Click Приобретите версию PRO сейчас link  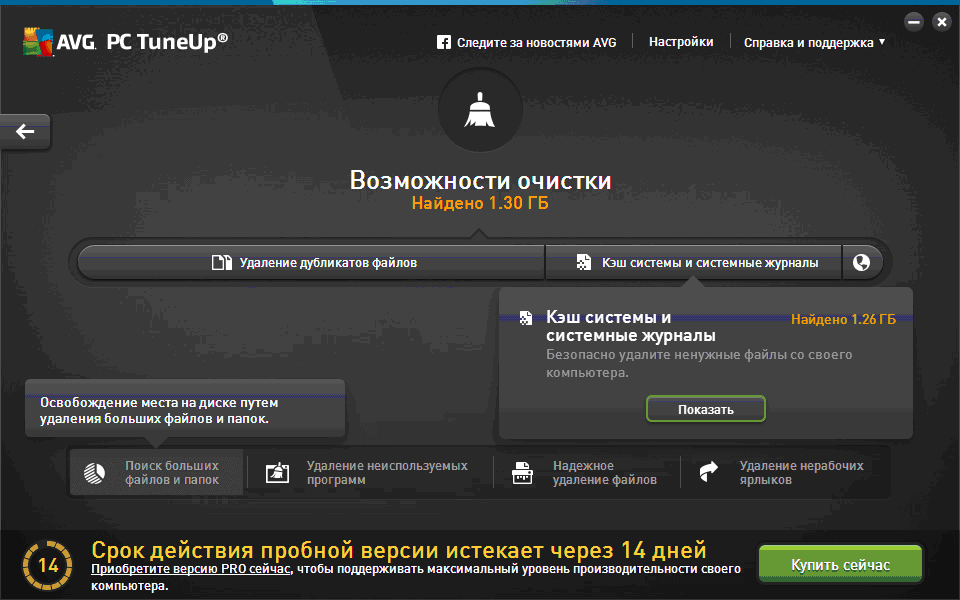[x=190, y=569]
